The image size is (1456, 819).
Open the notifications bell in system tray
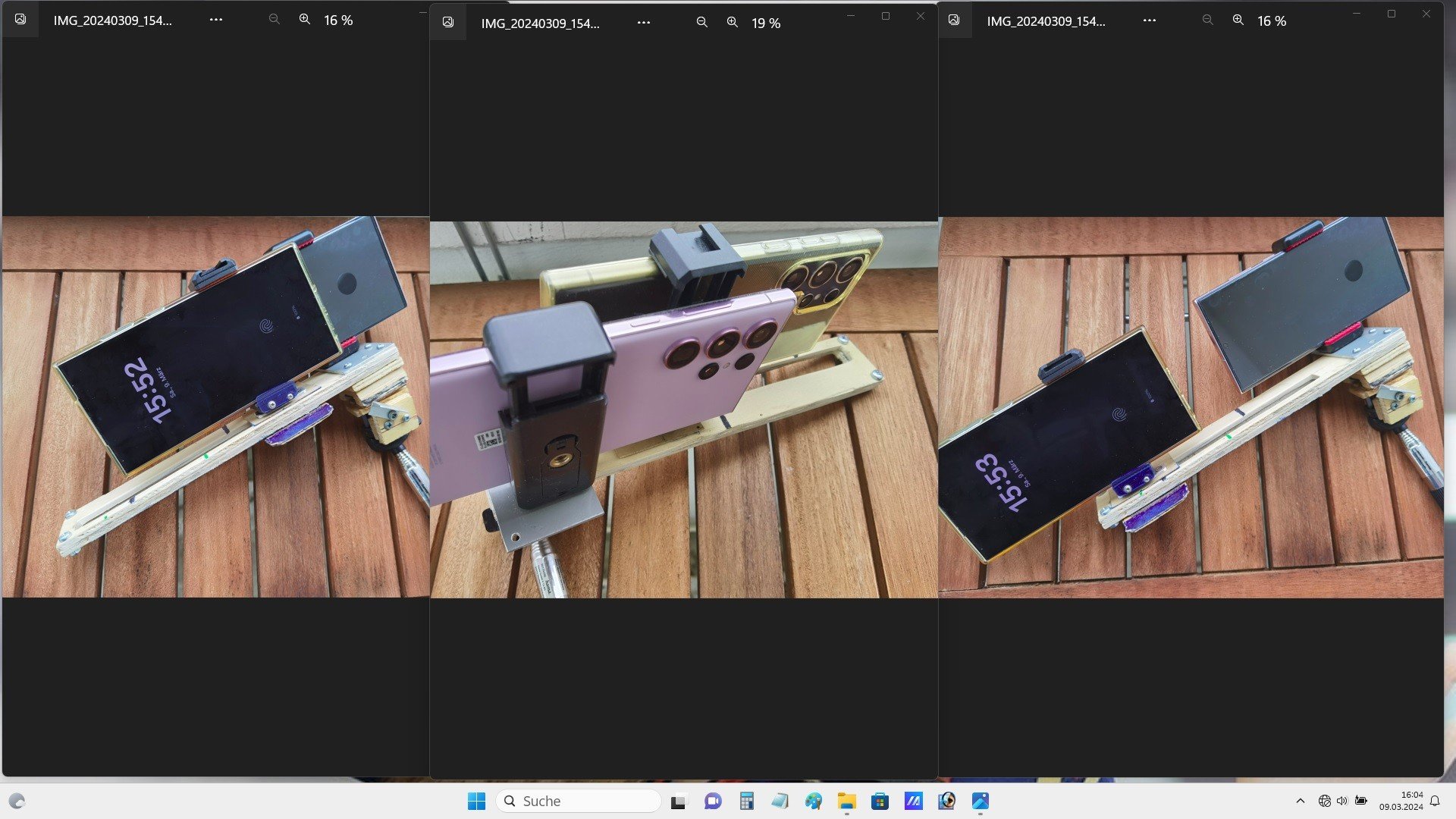click(x=1435, y=801)
